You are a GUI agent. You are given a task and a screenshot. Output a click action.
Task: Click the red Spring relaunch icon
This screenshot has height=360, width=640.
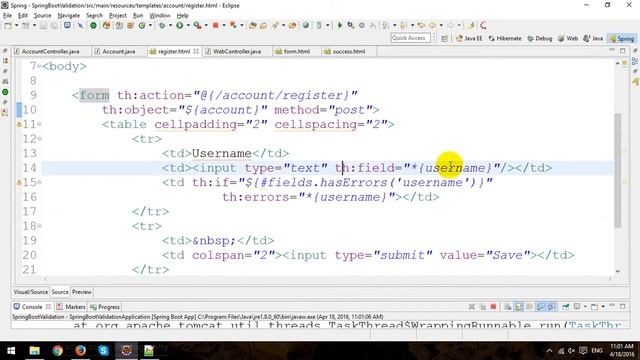pyautogui.click(x=484, y=25)
